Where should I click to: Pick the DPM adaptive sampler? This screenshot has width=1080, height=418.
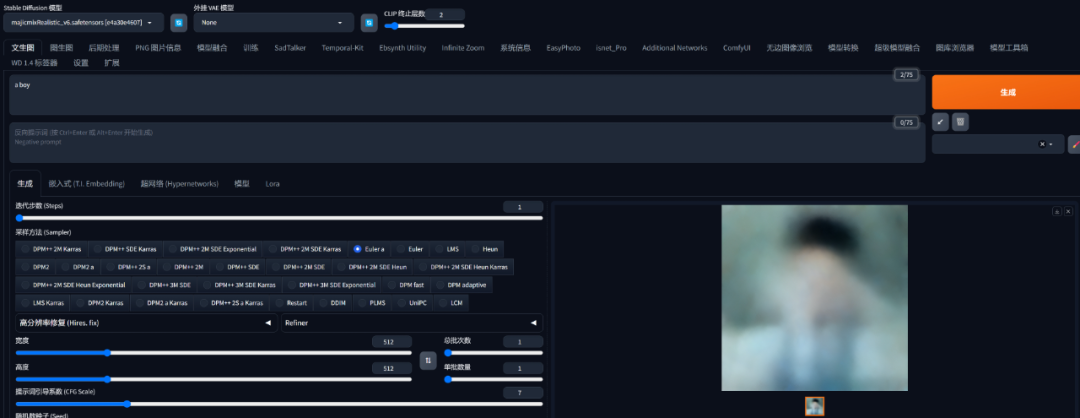pos(461,284)
